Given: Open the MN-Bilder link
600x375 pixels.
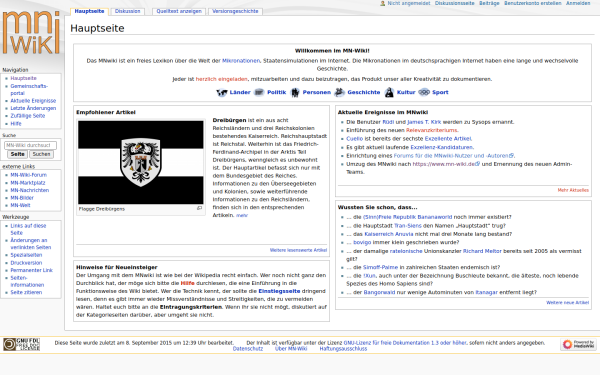Looking at the screenshot, I should click(22, 198).
